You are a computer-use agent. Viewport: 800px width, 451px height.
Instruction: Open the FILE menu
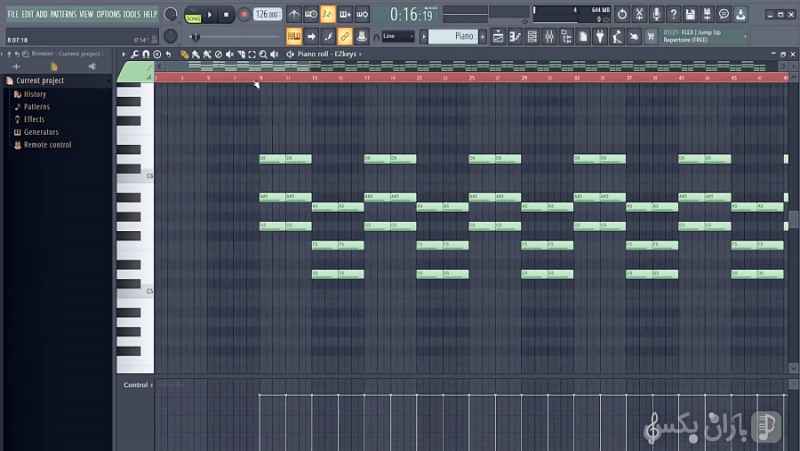coord(13,14)
